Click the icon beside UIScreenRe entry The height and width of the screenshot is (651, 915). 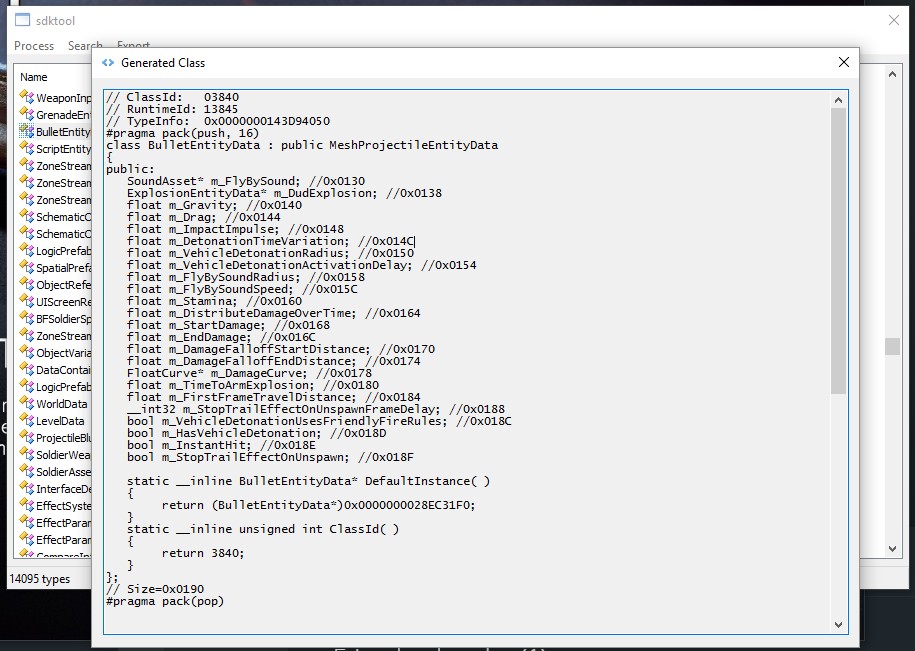coord(27,301)
